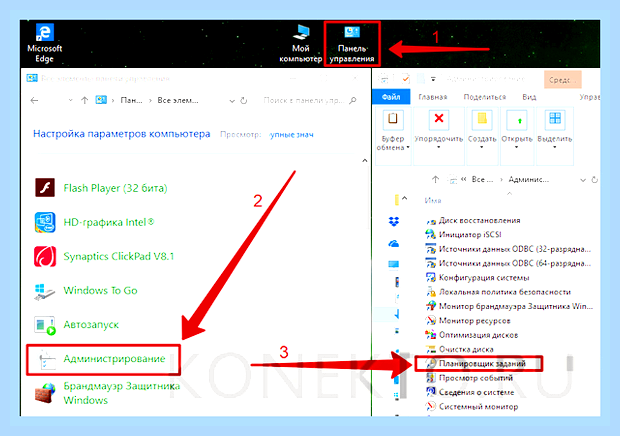Expand the Создать dropdown arrow
The image size is (620, 436).
point(482,147)
